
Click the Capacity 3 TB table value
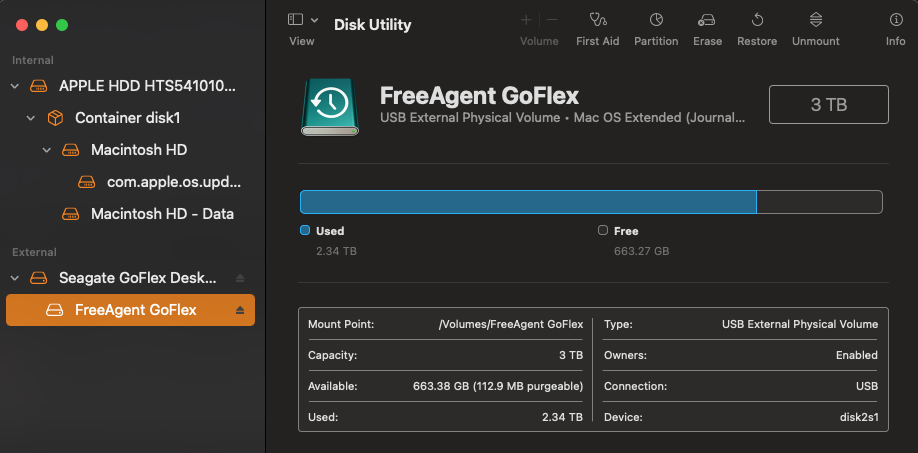(571, 355)
